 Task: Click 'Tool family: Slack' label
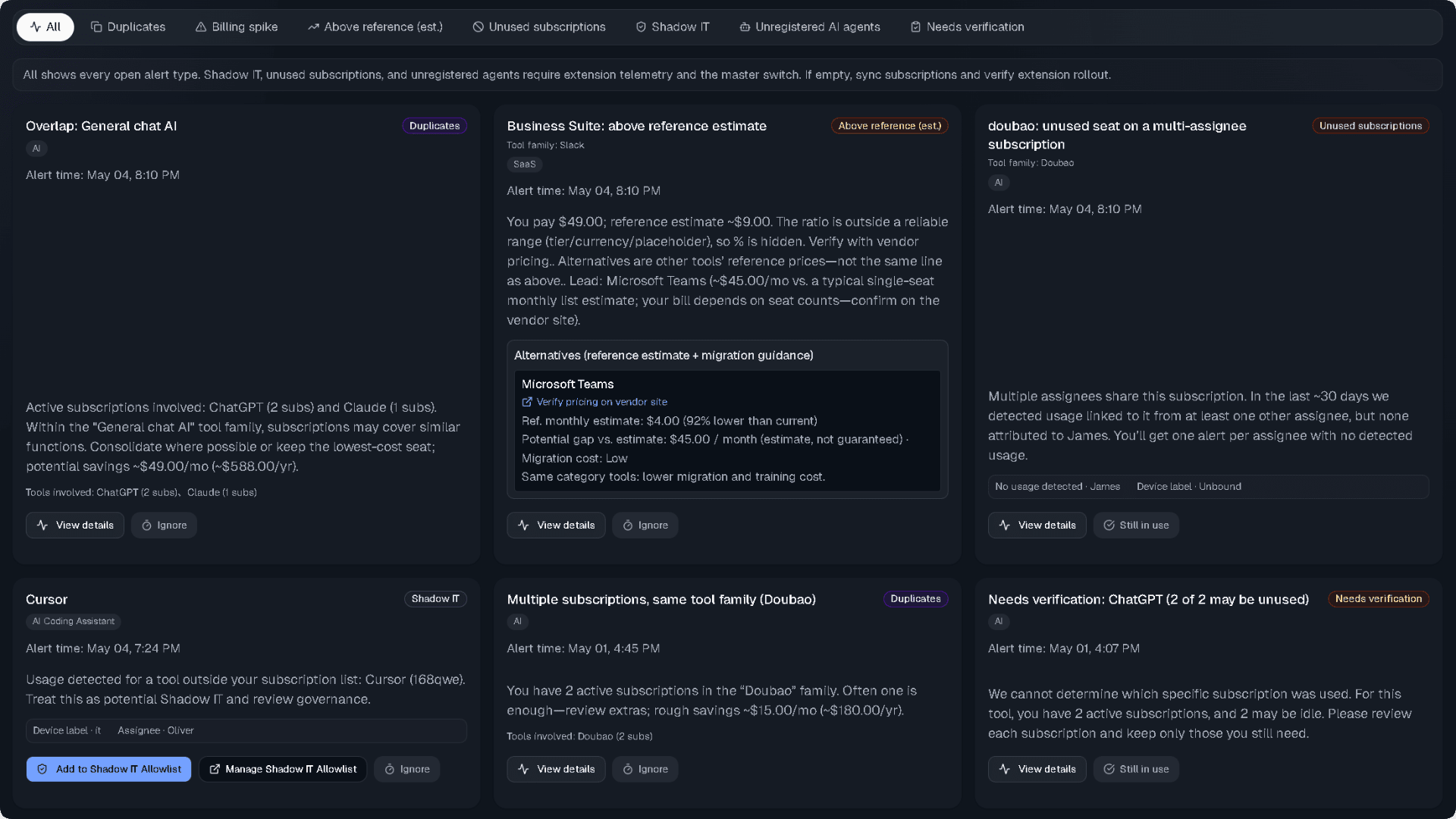[x=545, y=146]
